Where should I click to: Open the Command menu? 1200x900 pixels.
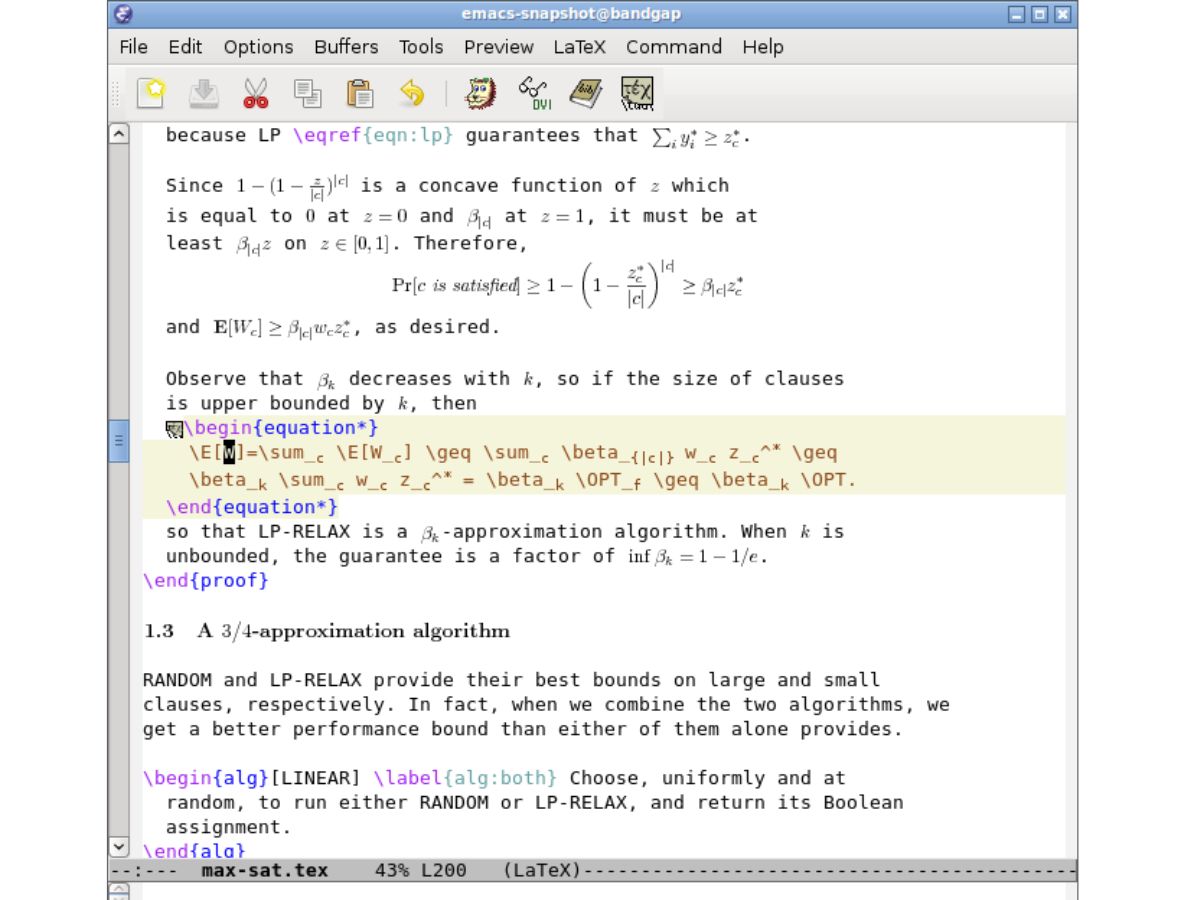pyautogui.click(x=674, y=47)
